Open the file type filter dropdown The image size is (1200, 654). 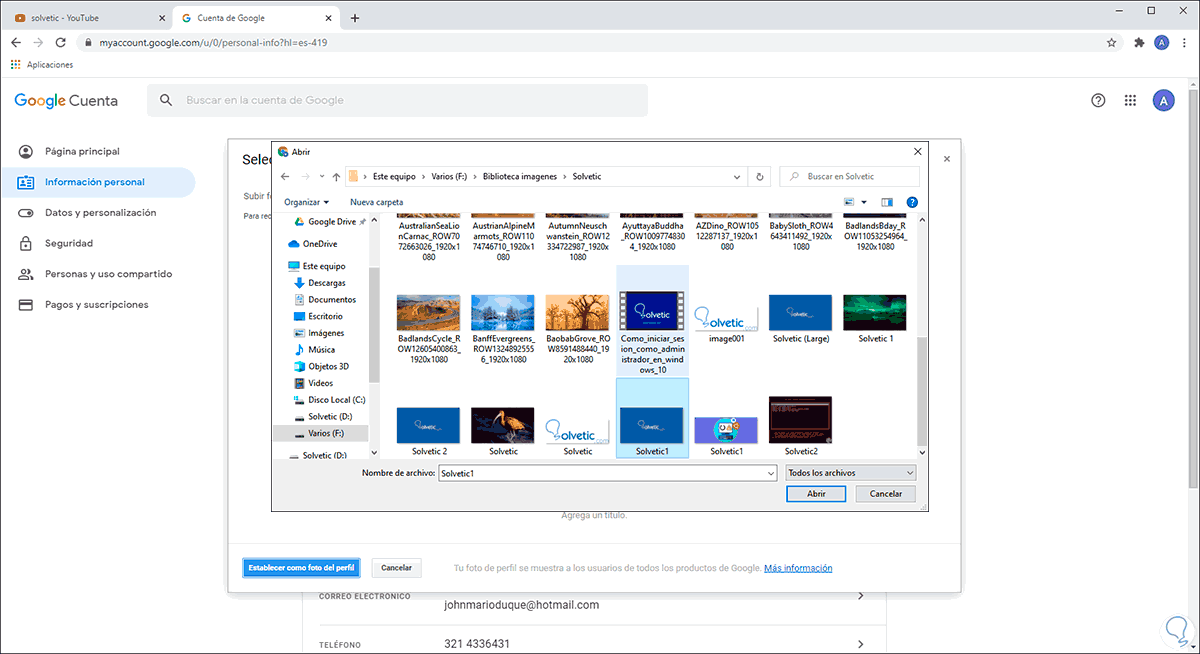coord(850,473)
